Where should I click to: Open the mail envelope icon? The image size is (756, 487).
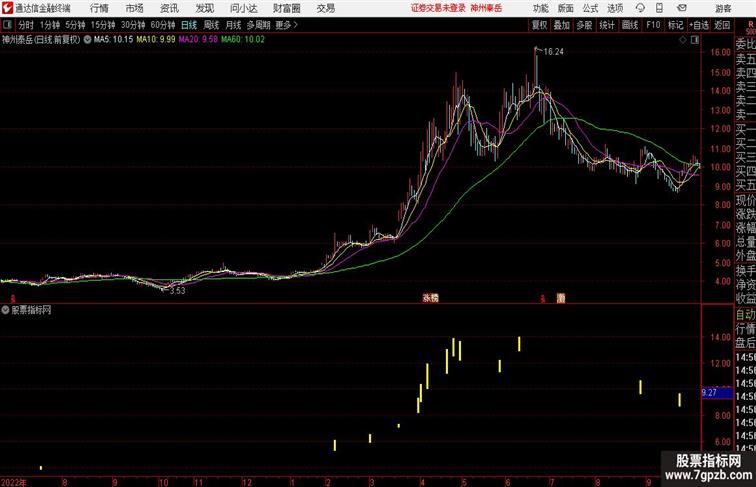tap(682, 8)
